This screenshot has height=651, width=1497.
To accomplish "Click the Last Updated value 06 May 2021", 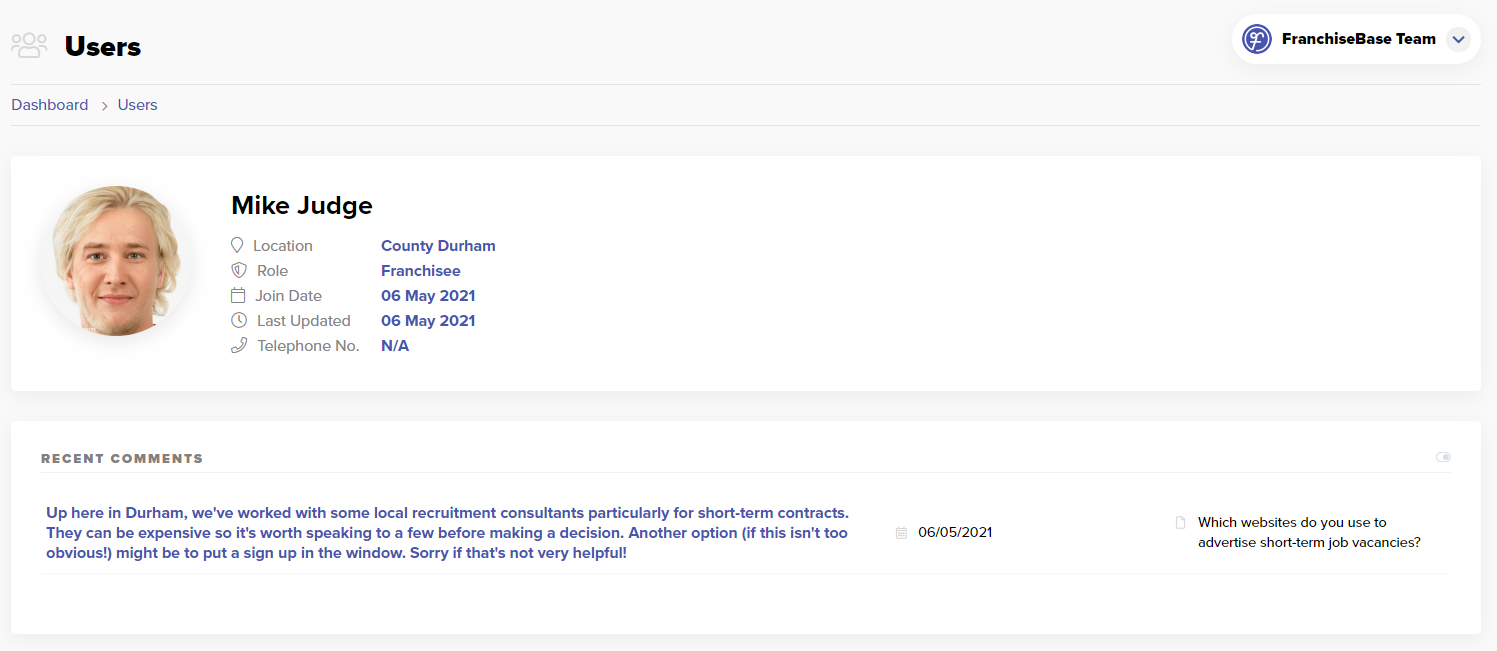I will click(x=428, y=321).
